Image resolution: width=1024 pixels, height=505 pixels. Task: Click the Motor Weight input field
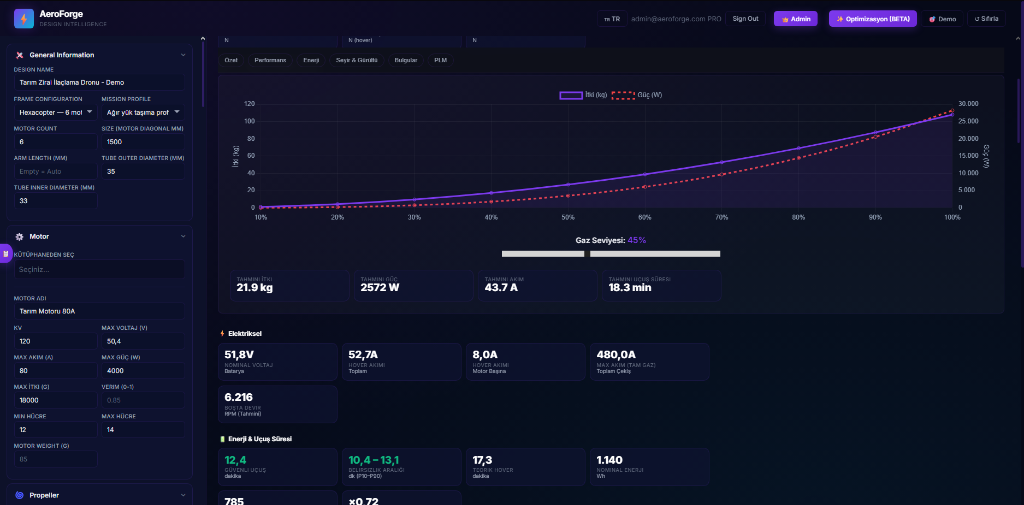tap(56, 459)
